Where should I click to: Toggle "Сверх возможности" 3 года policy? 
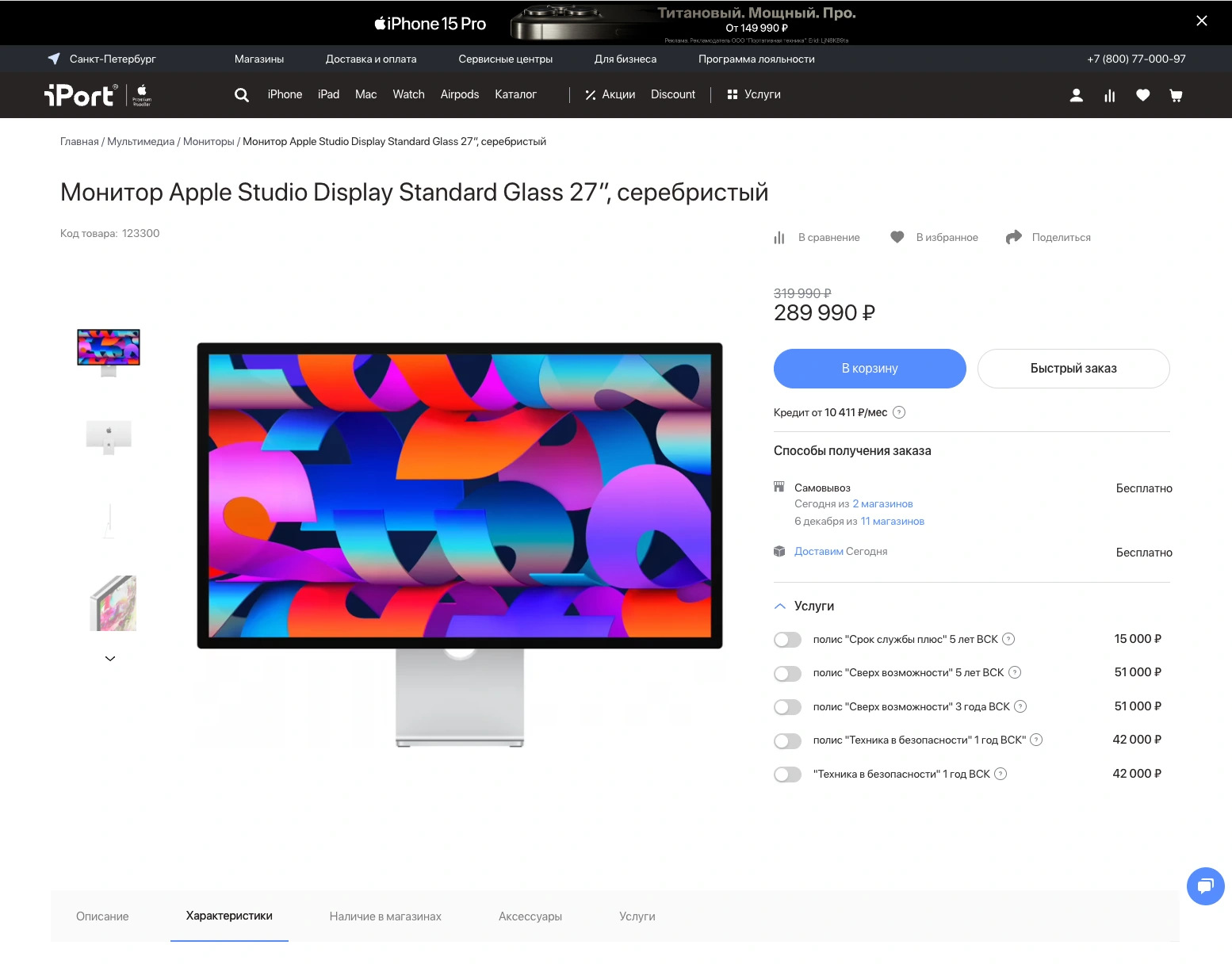click(x=787, y=707)
